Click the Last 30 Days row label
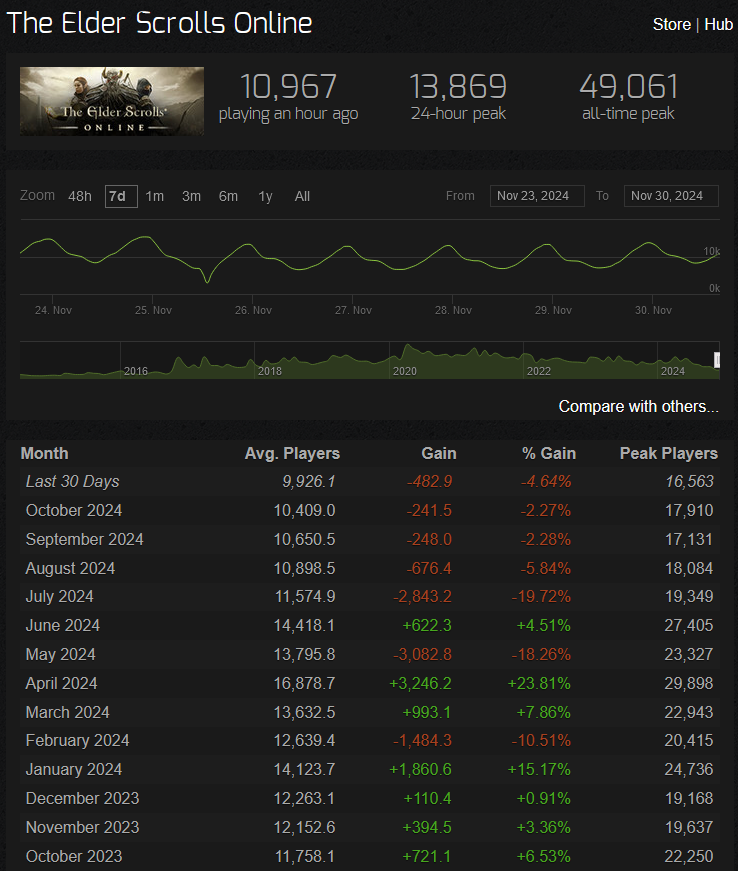 pyautogui.click(x=72, y=481)
